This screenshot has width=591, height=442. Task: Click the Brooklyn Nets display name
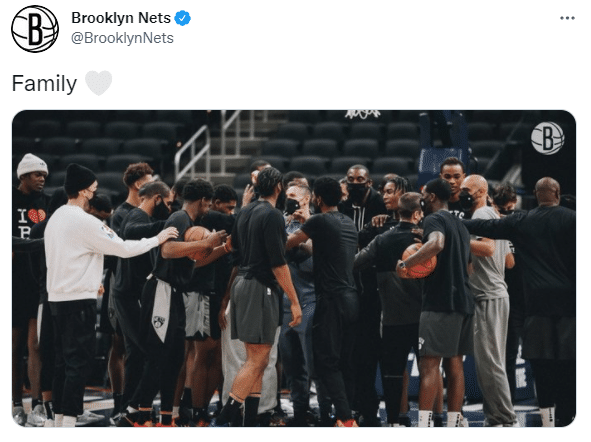pos(121,18)
